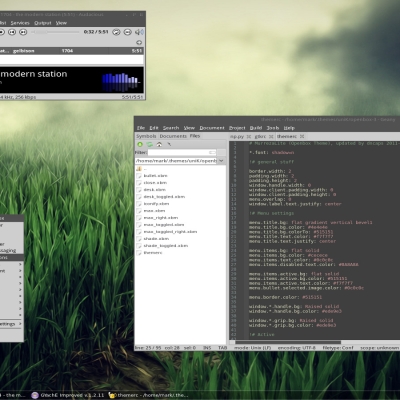Open Audacious volume control speaker icon
This screenshot has width=400, height=400.
(x=139, y=32)
